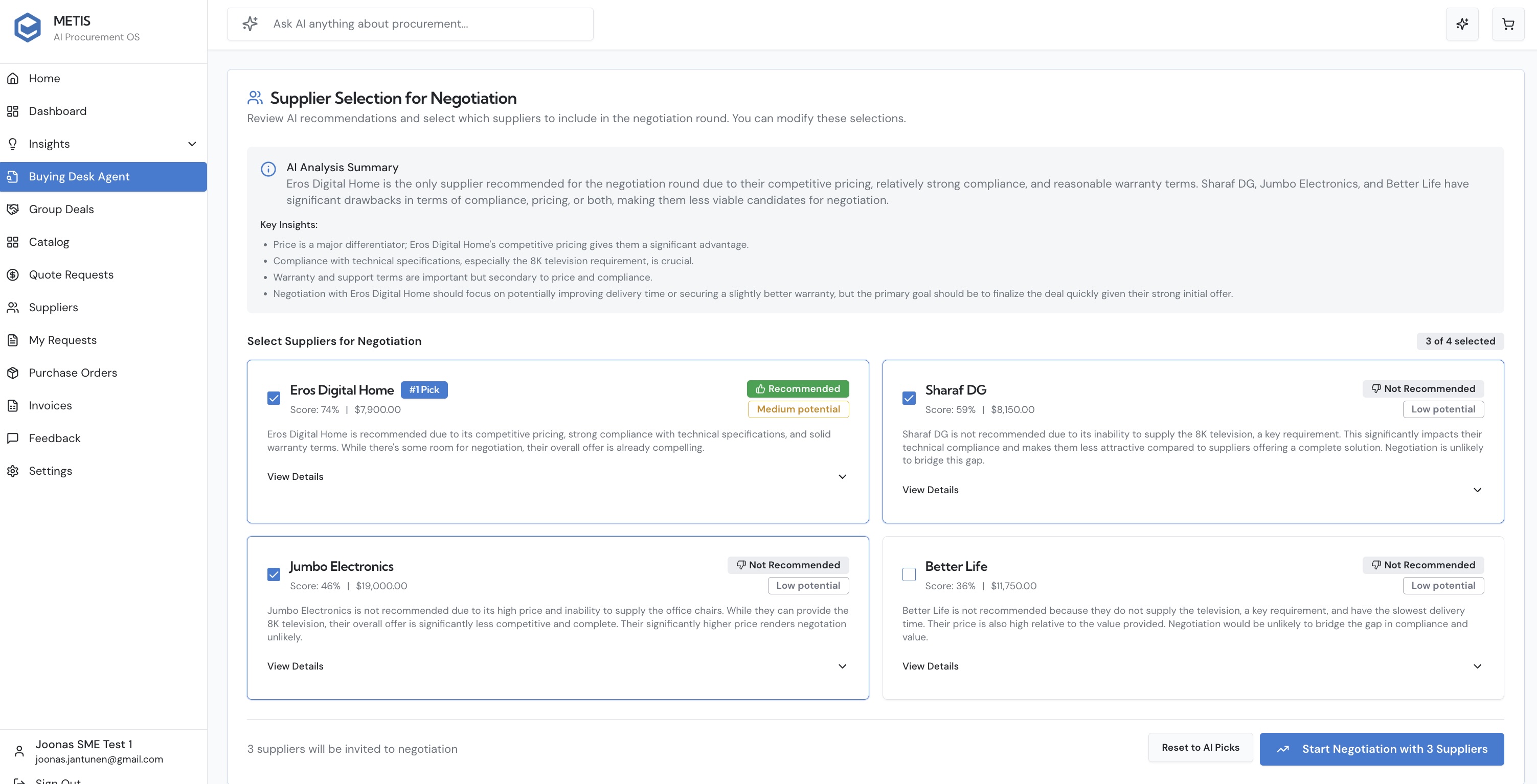Open the AI sparkle assistant button top right
Image resolution: width=1537 pixels, height=784 pixels.
click(1462, 24)
